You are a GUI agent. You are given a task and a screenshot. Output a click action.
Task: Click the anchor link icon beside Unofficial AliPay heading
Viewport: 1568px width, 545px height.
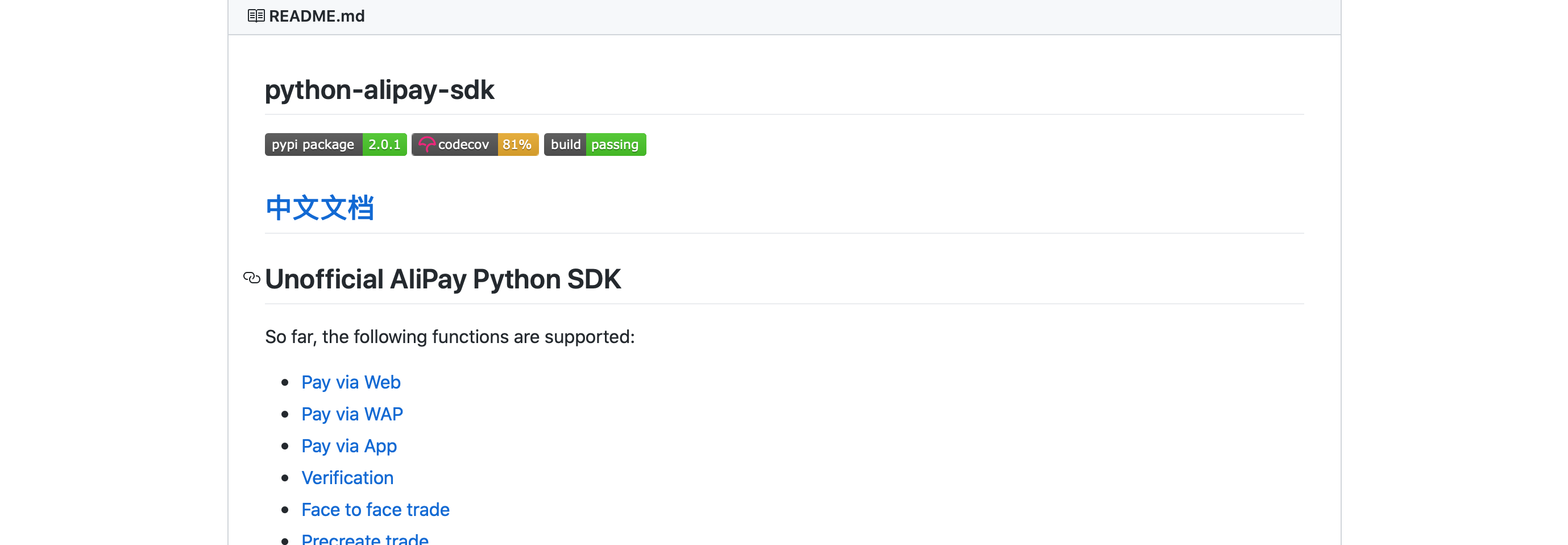[x=251, y=278]
